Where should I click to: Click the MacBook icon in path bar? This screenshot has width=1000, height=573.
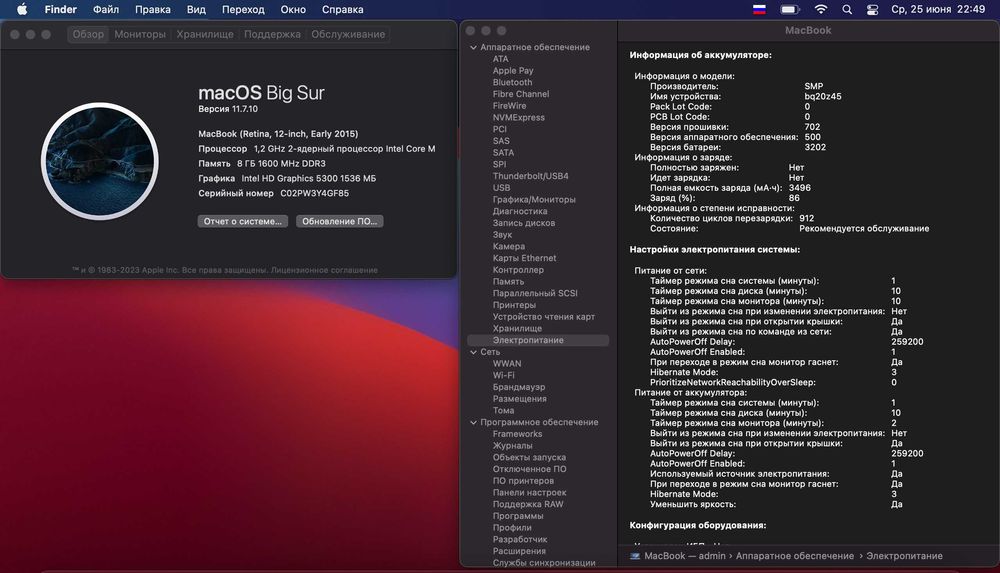coord(635,556)
